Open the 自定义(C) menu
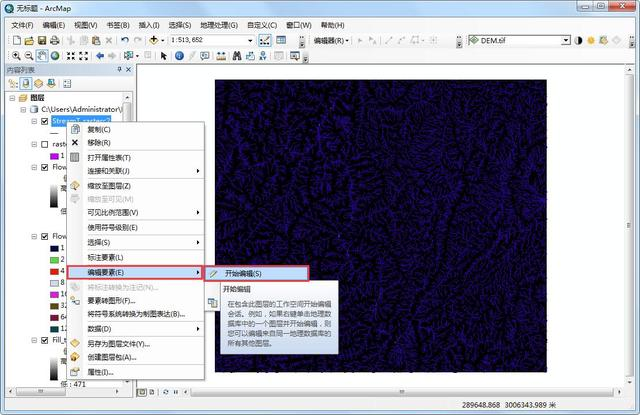The height and width of the screenshot is (415, 640). [262, 25]
